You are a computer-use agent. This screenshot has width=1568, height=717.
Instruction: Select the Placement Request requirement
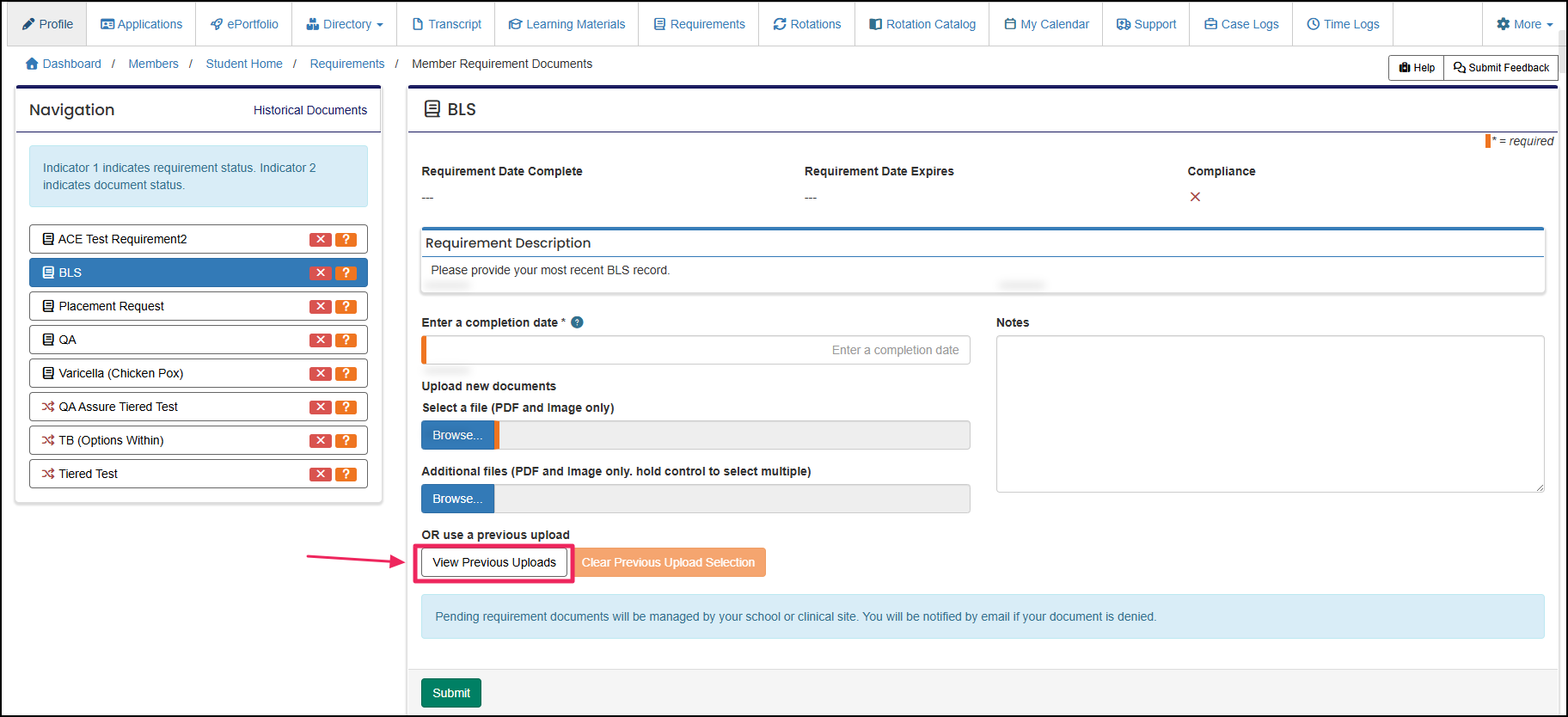point(199,306)
